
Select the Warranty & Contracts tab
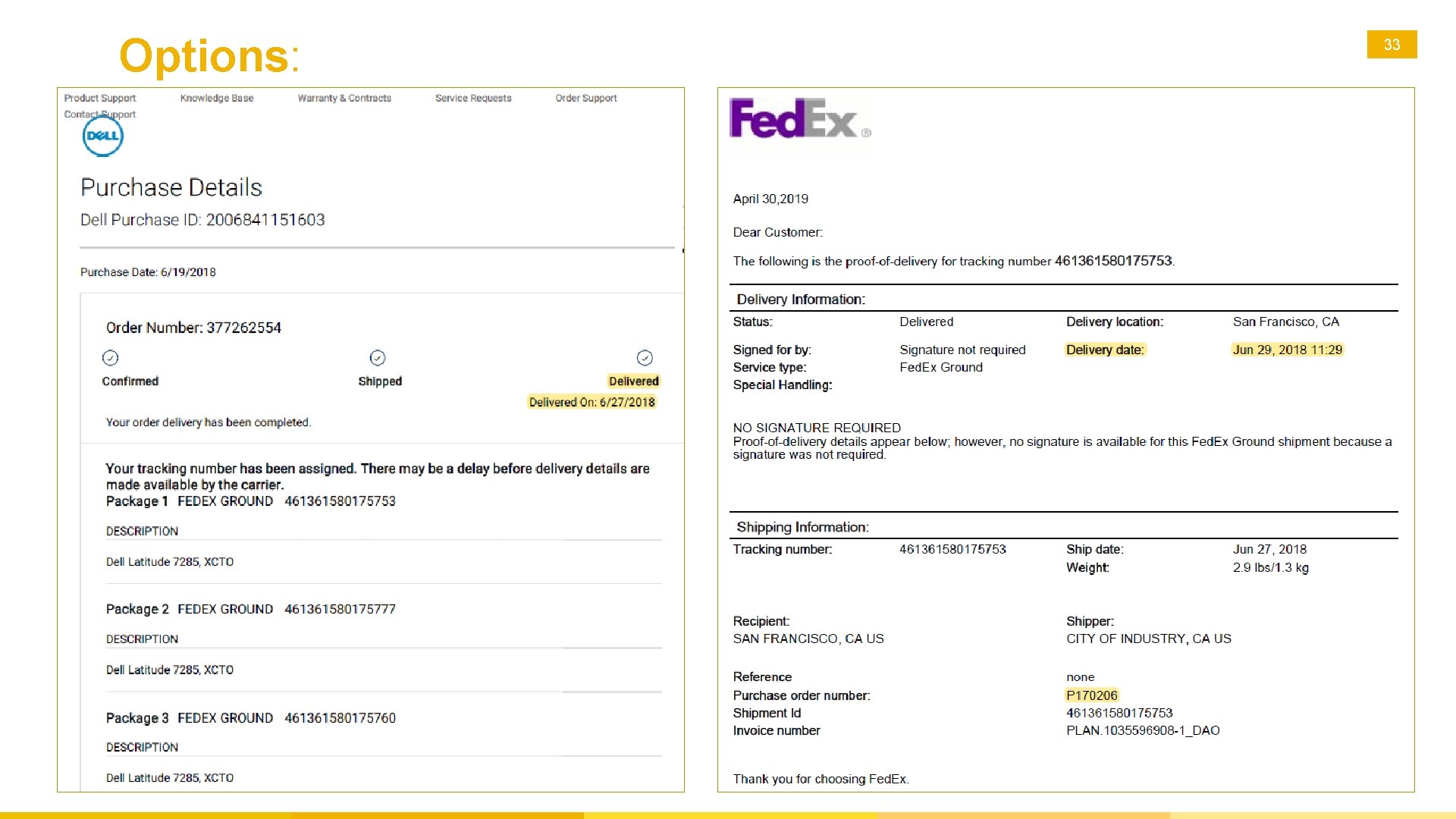pyautogui.click(x=344, y=99)
